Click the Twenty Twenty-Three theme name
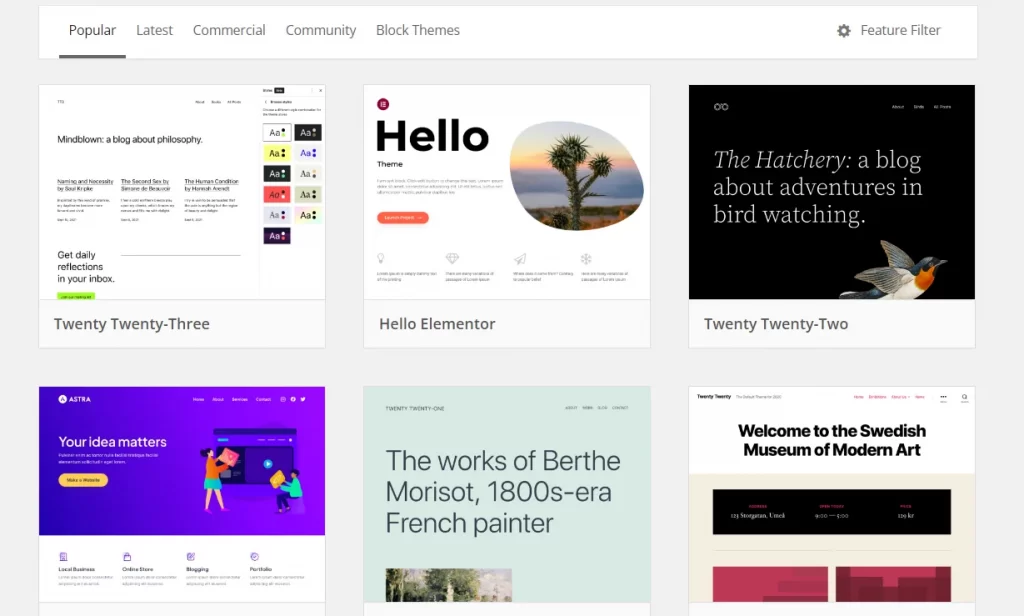The height and width of the screenshot is (616, 1024). coord(131,324)
